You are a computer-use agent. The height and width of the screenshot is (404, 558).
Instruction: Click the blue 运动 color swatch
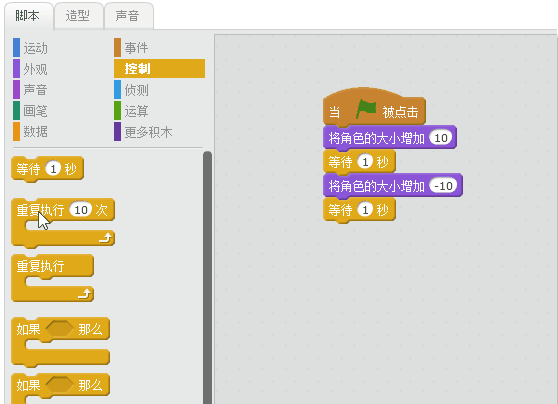[16, 48]
